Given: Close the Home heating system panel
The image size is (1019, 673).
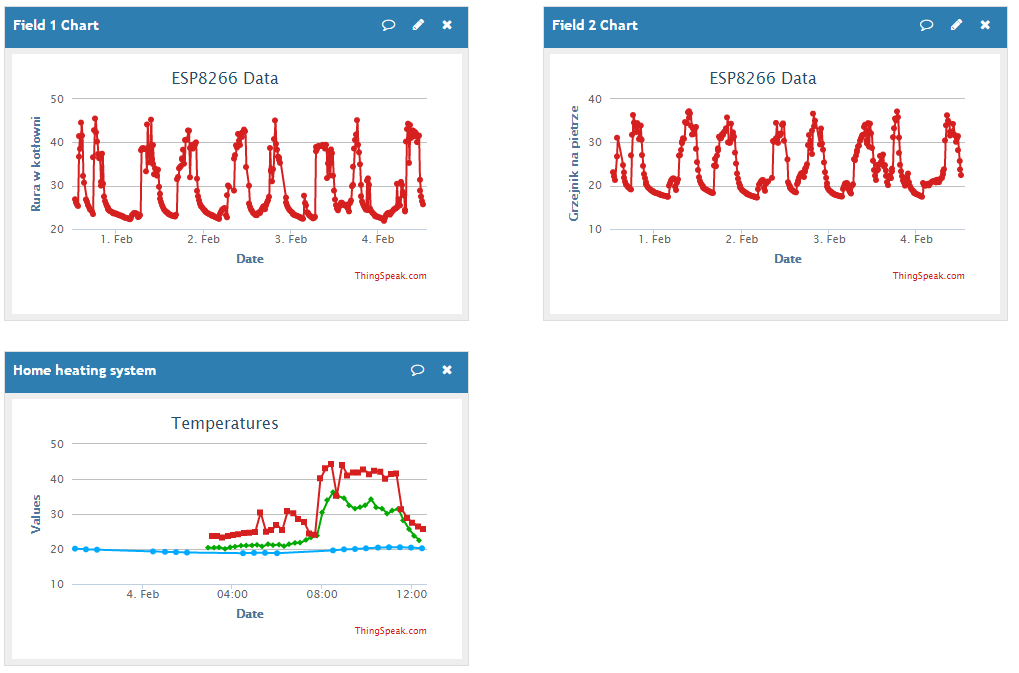Looking at the screenshot, I should click(x=447, y=370).
